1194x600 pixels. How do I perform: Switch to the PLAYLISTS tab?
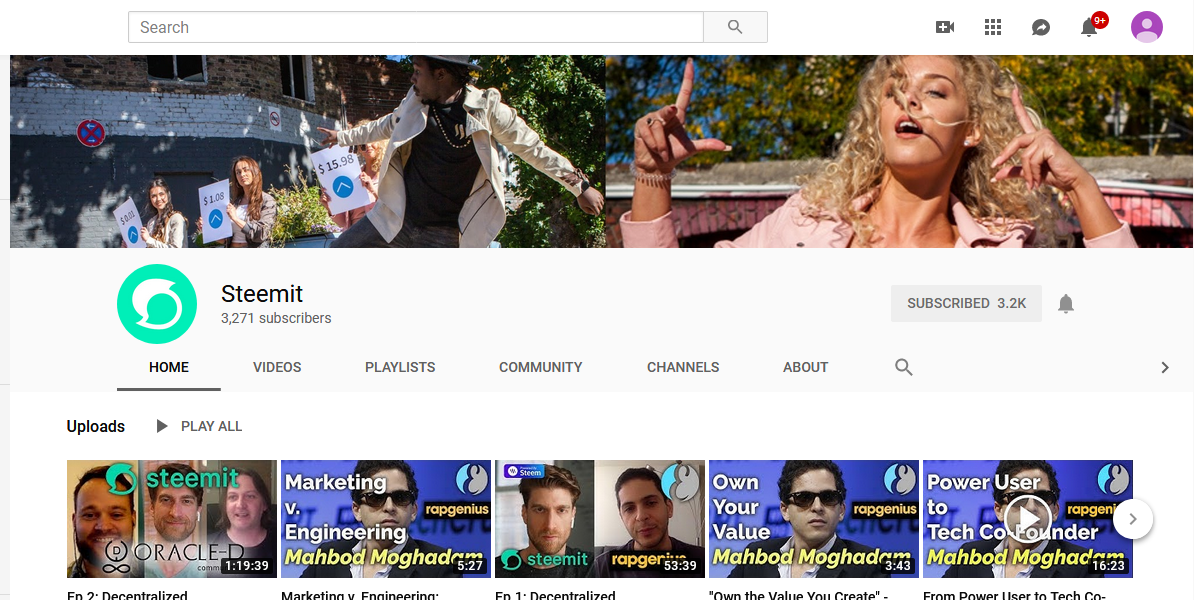pos(400,367)
